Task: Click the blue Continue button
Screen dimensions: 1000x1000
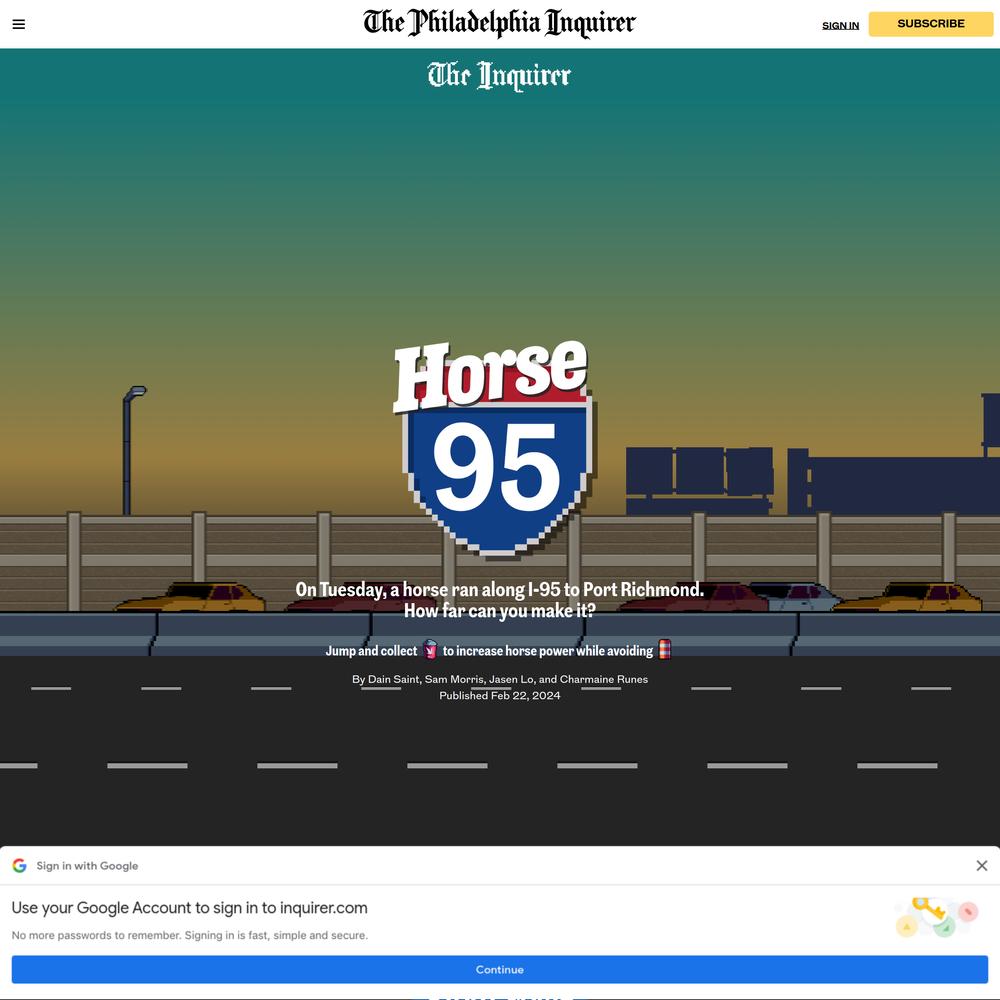Action: coord(499,969)
